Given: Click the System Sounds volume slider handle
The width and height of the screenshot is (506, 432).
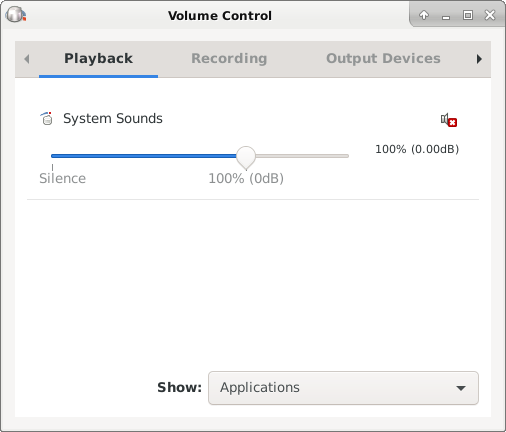Looking at the screenshot, I should pyautogui.click(x=246, y=157).
